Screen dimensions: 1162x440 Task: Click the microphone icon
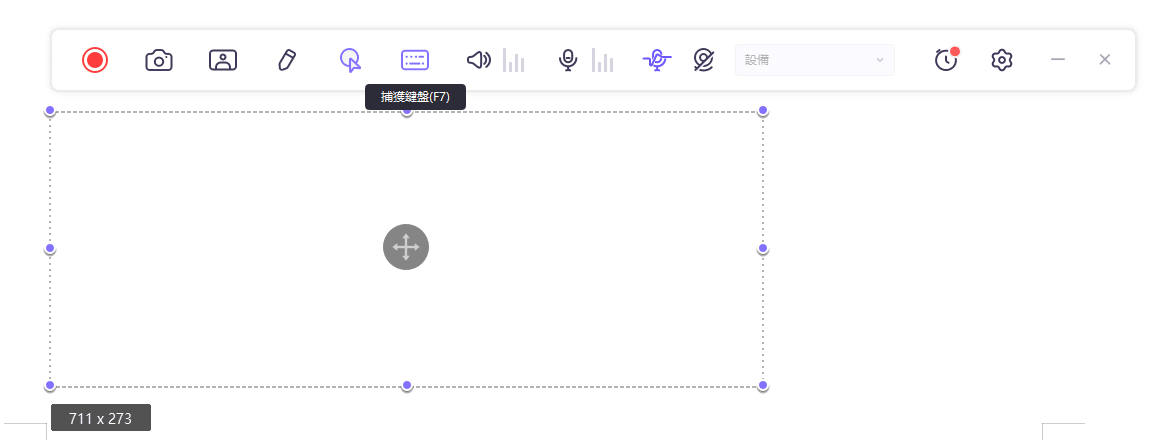click(x=568, y=60)
